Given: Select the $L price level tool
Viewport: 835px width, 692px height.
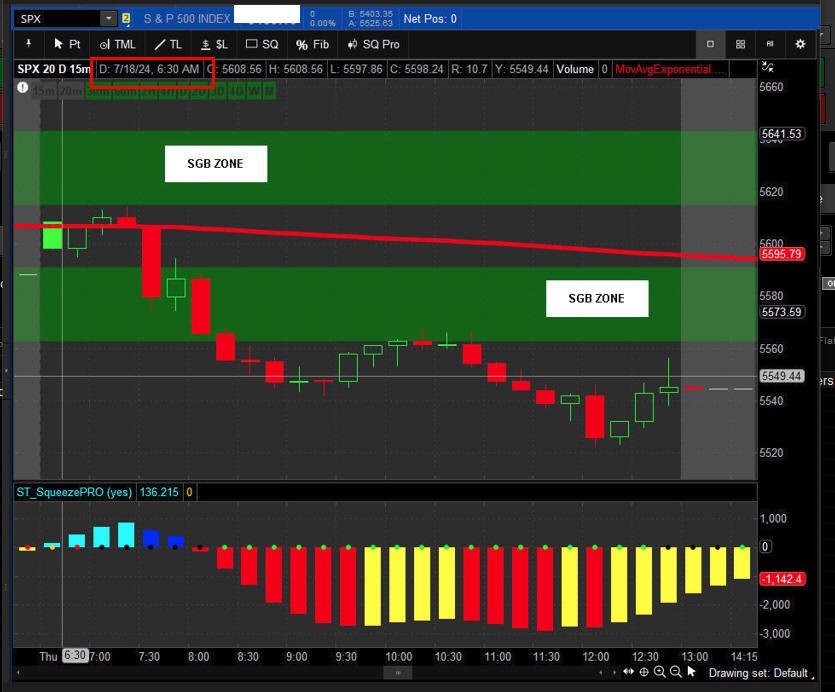Looking at the screenshot, I should coord(214,44).
